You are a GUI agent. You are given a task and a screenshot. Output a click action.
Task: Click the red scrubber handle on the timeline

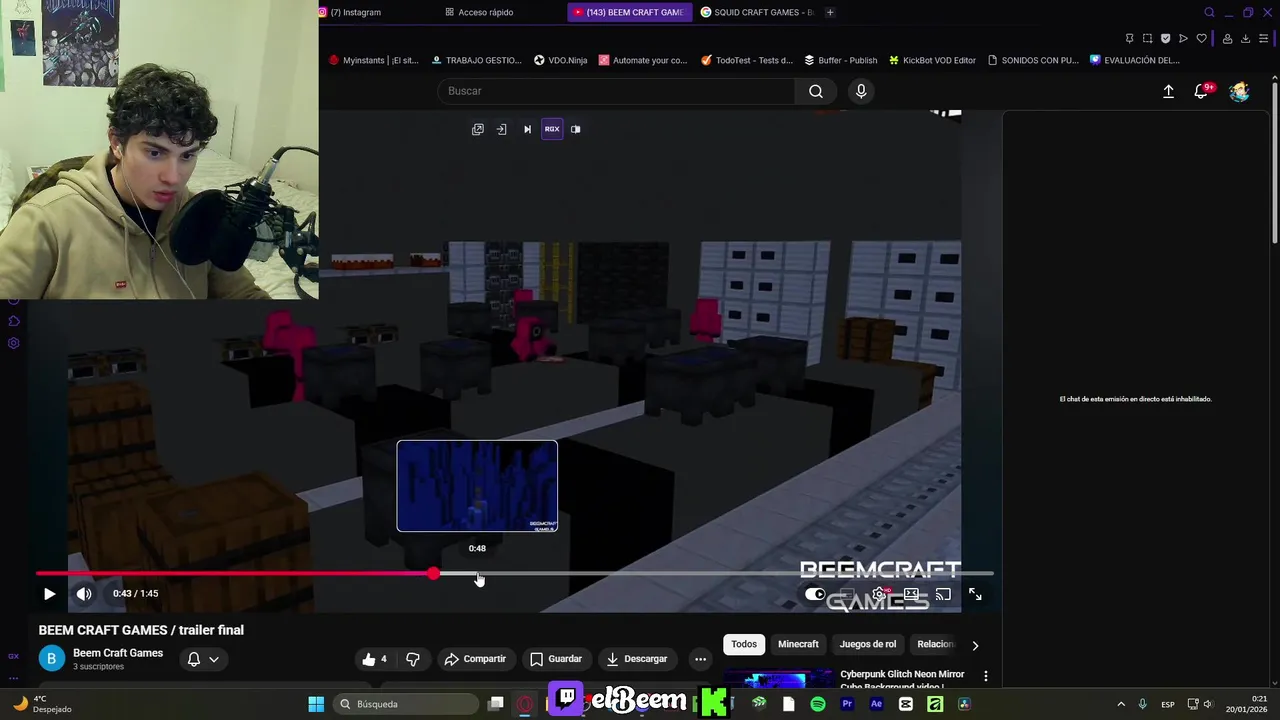click(x=433, y=574)
